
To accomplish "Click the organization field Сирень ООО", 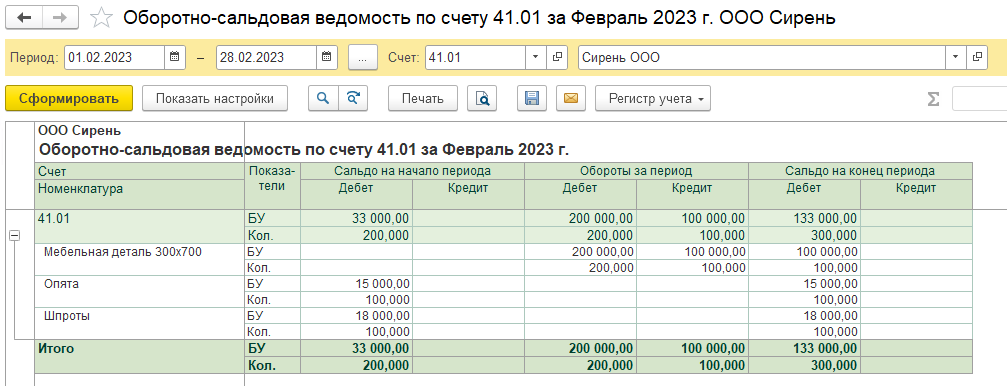I will (x=762, y=57).
